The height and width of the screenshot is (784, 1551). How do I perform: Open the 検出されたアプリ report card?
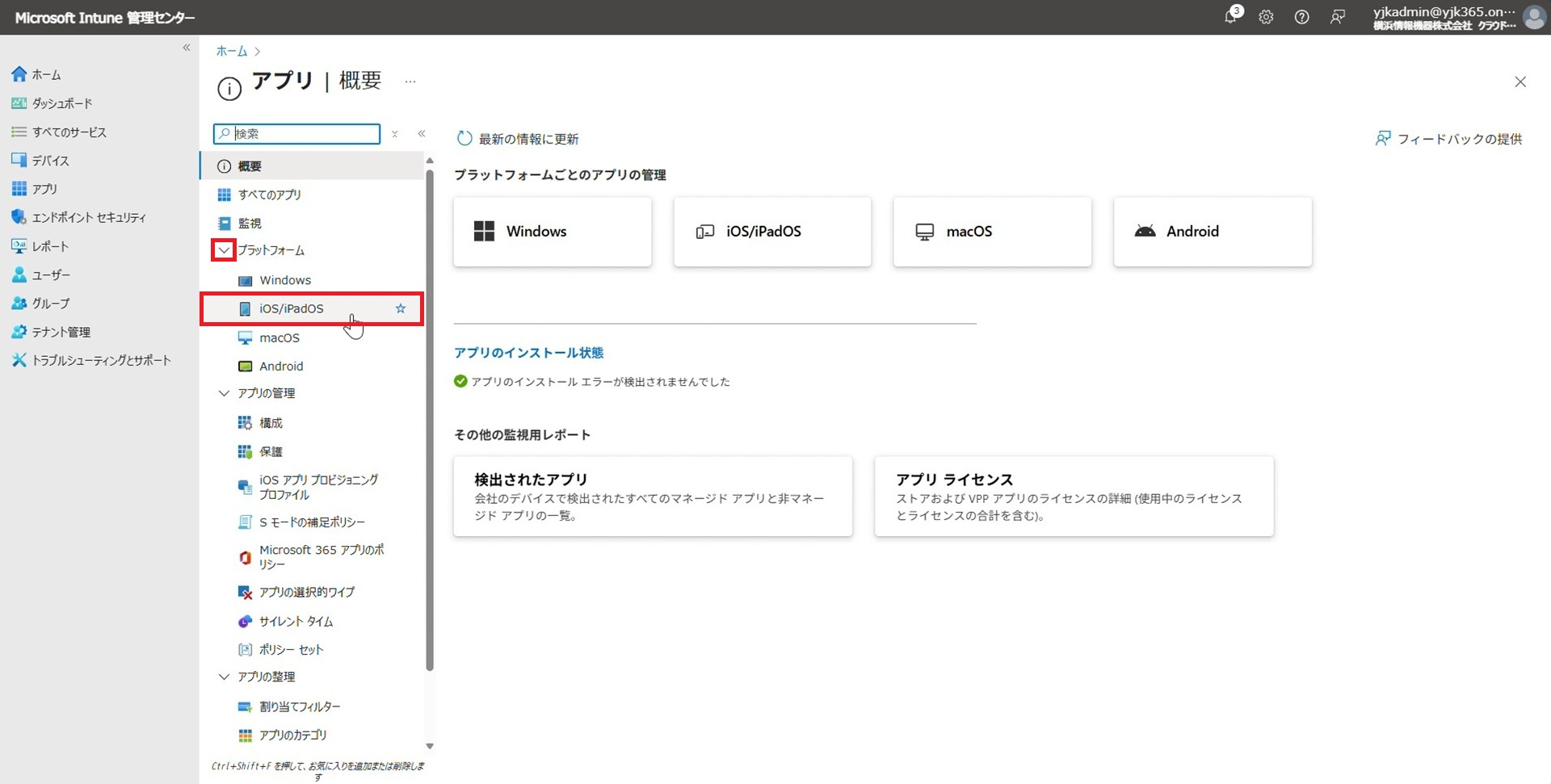tap(652, 496)
